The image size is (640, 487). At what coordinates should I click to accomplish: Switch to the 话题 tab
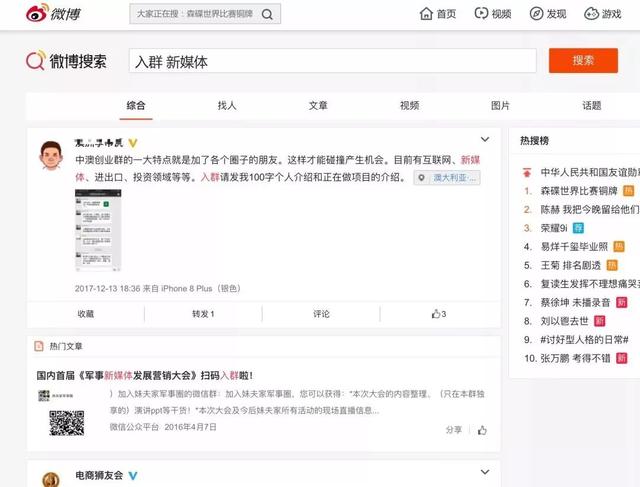591,106
